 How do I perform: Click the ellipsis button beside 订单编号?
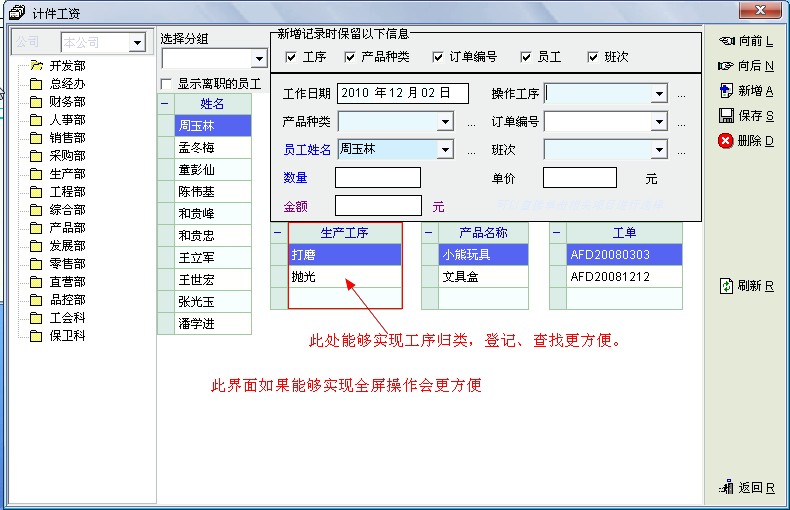click(681, 123)
